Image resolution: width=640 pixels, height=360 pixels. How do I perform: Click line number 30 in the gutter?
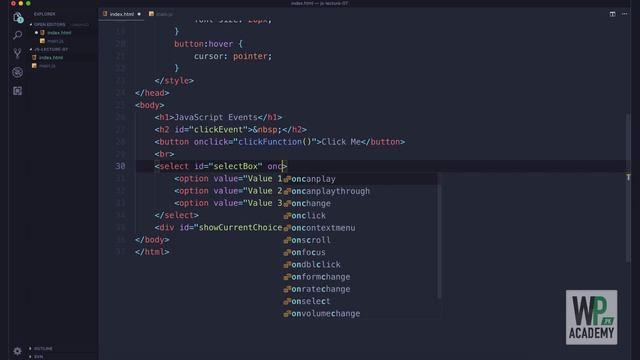point(120,166)
